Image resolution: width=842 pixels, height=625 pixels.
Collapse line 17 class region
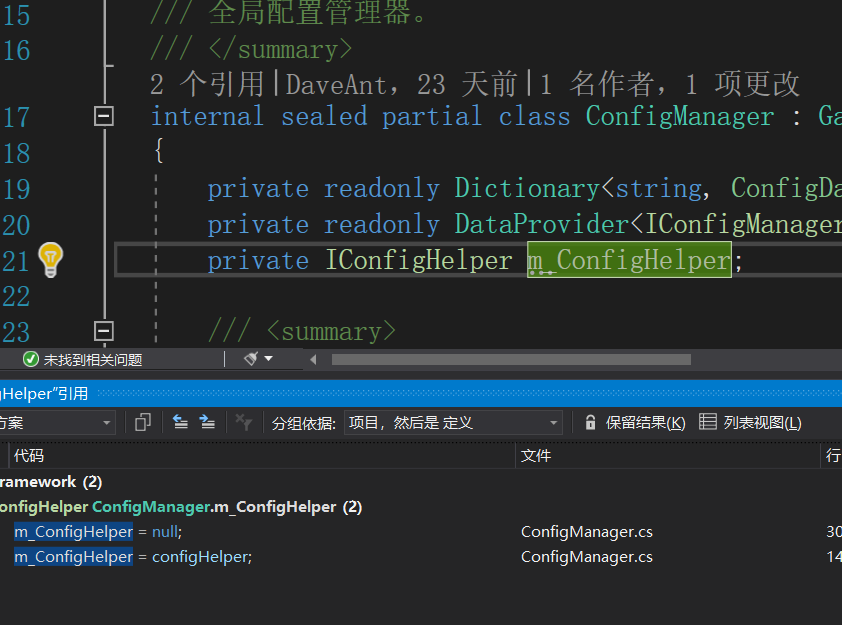click(x=103, y=116)
